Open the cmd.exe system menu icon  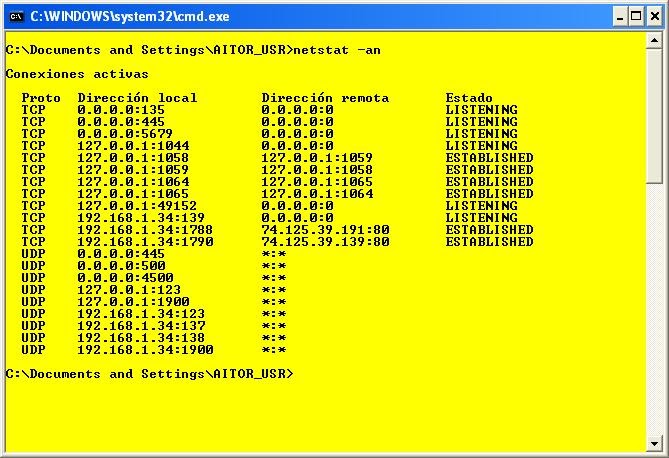(x=16, y=17)
